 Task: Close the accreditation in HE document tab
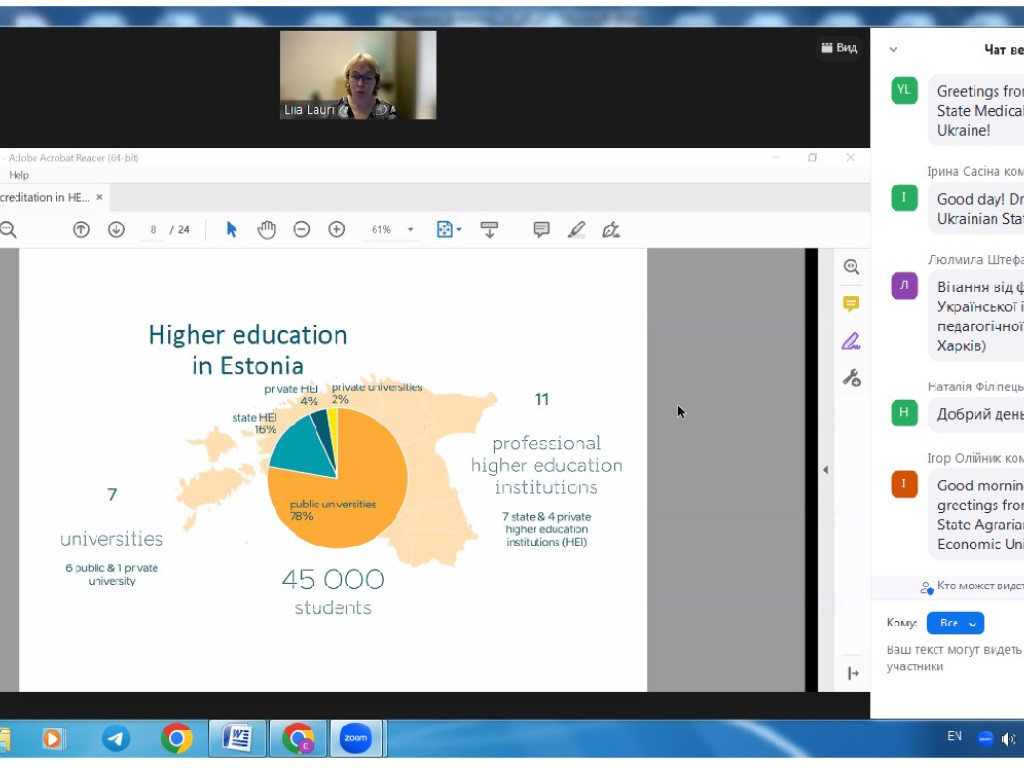pos(99,197)
